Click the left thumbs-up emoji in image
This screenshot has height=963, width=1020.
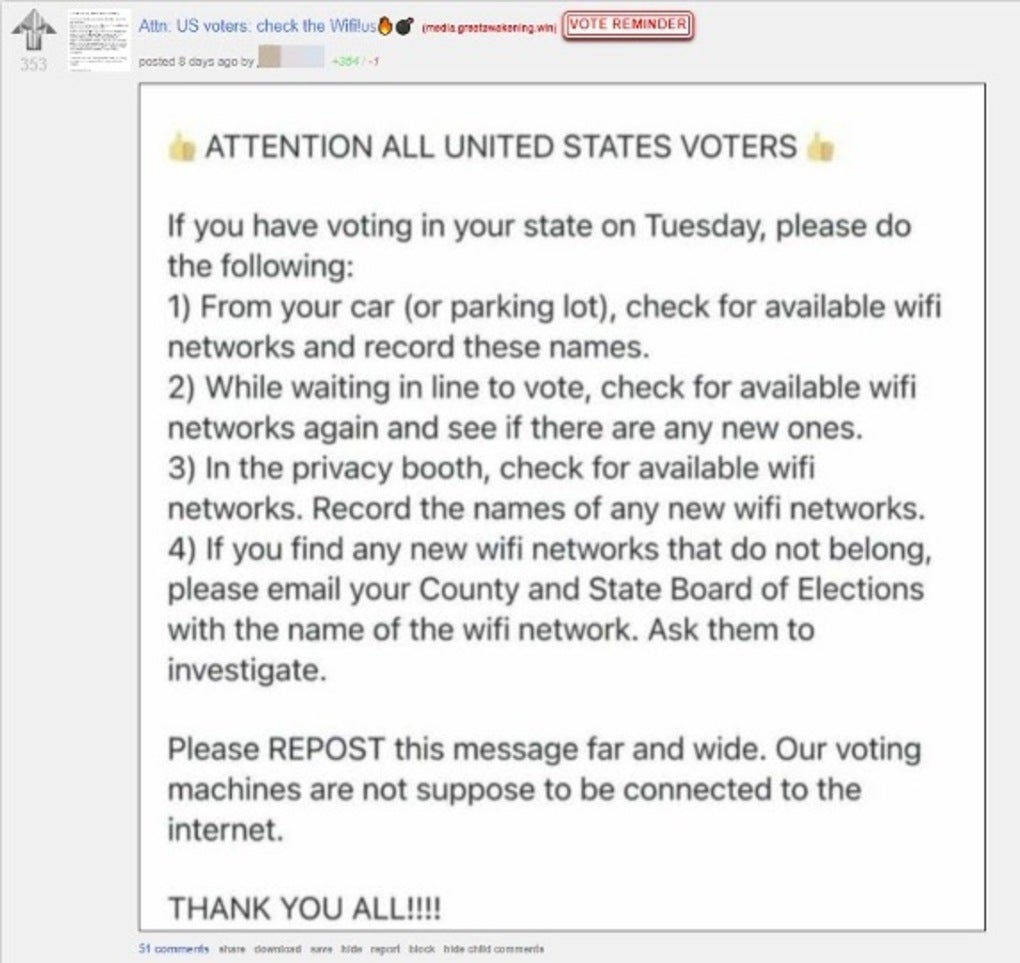click(181, 146)
